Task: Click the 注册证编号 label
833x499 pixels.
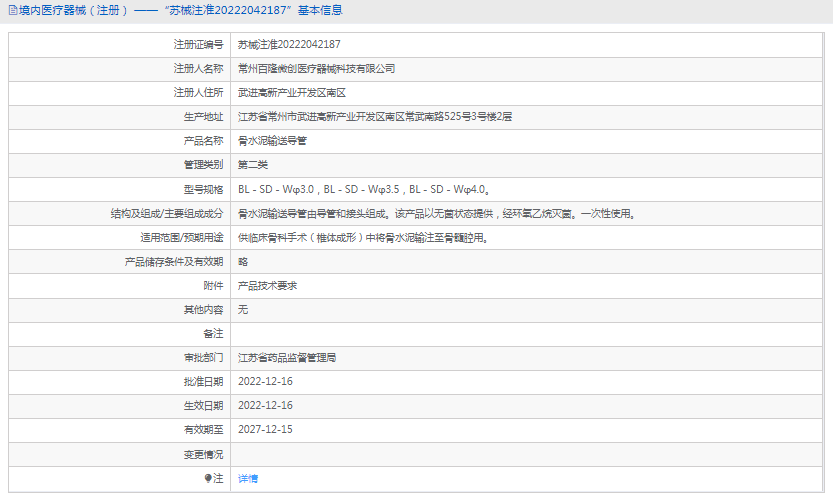Action: (x=198, y=45)
